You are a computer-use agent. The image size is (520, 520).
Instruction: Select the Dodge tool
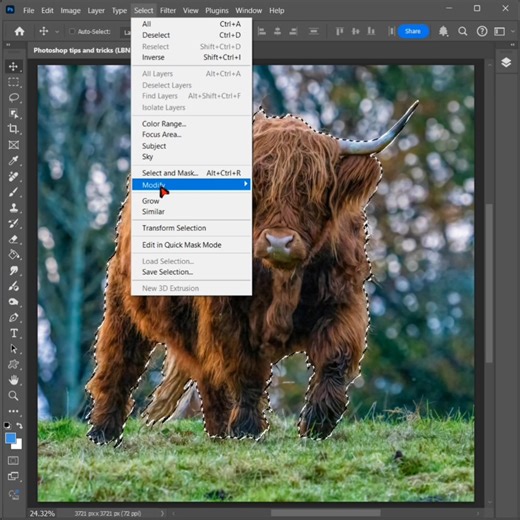[x=13, y=302]
